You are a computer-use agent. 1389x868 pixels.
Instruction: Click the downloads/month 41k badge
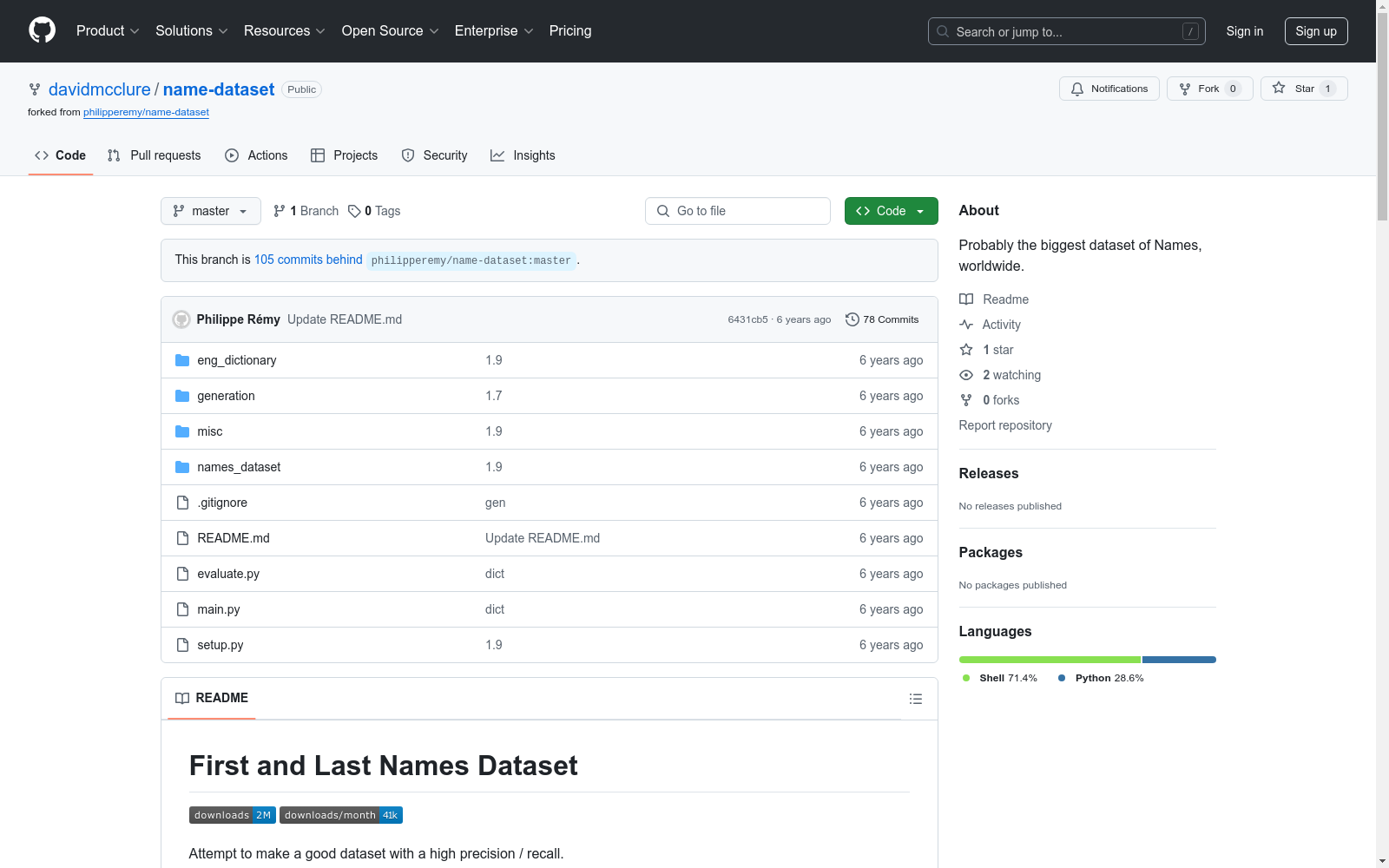pos(341,815)
